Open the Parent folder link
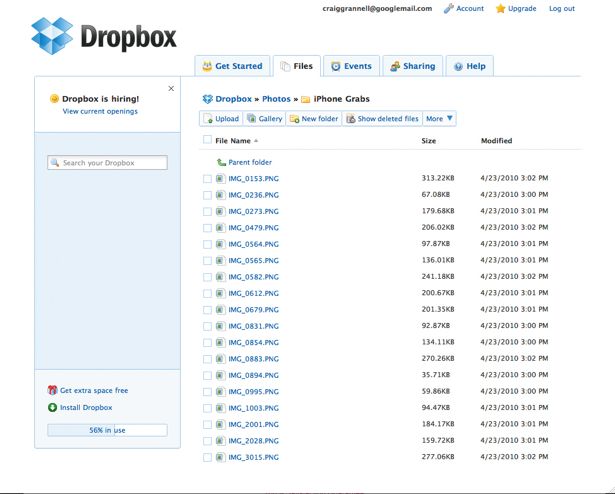The image size is (615, 494). 250,162
